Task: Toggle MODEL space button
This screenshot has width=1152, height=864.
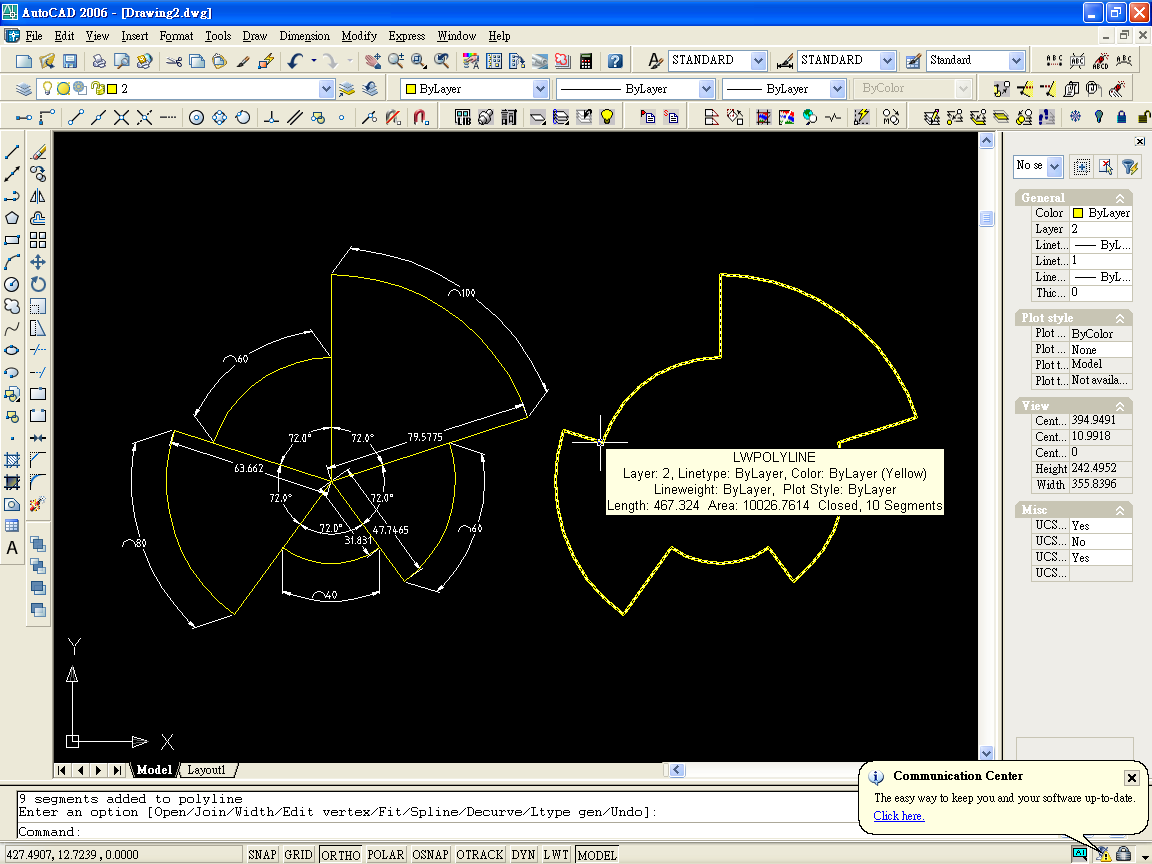Action: pos(597,854)
